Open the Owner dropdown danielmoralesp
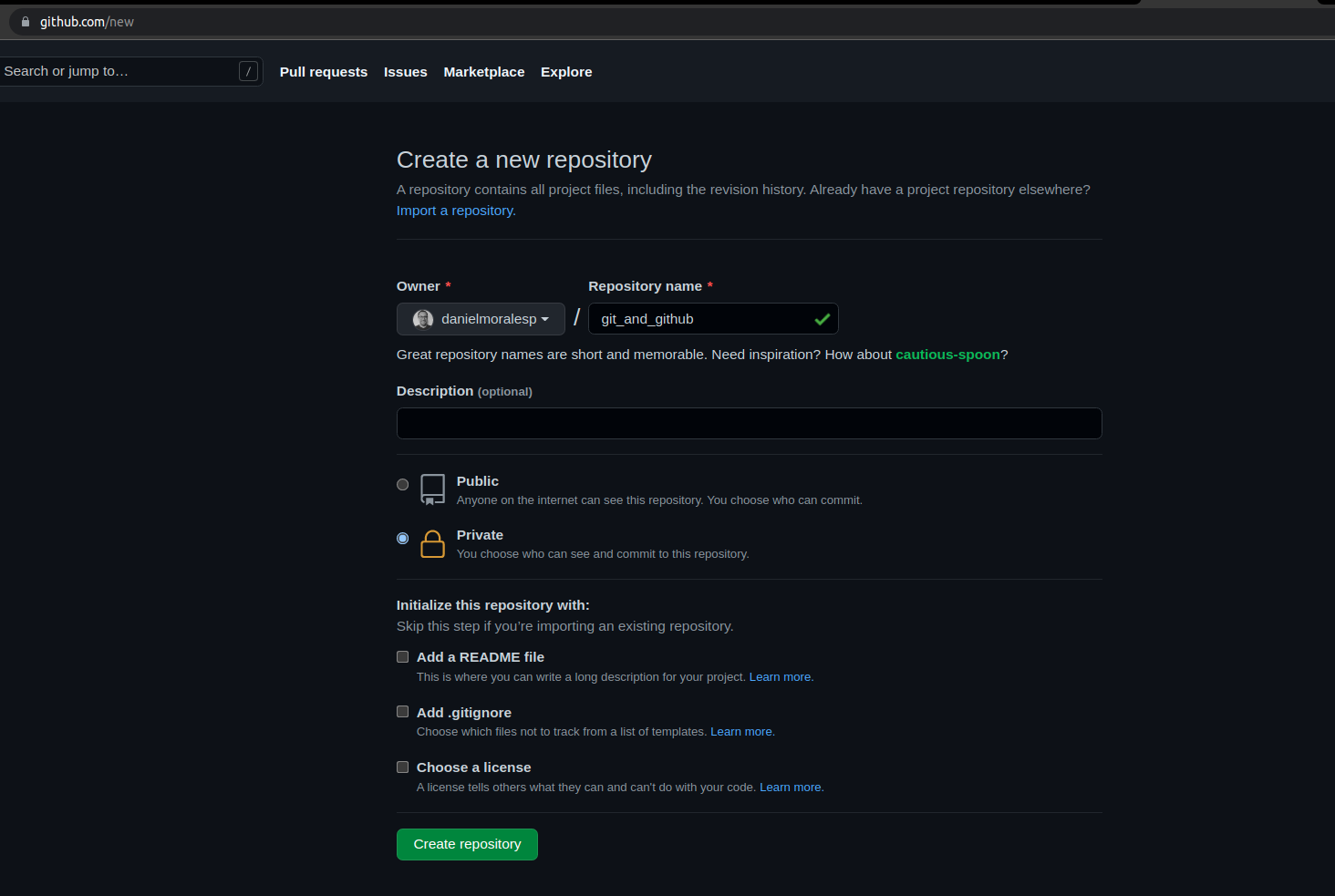 click(481, 319)
